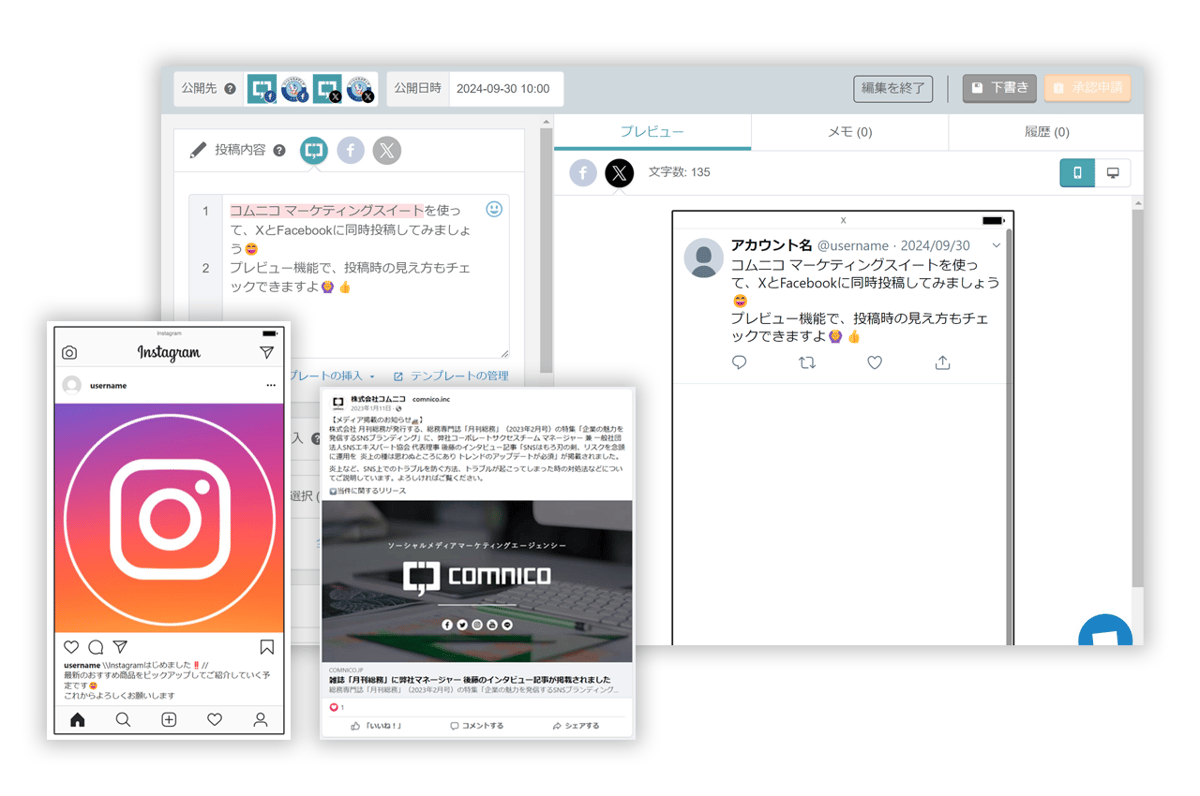This screenshot has width=1200, height=796.
Task: Click the Instagram logo post image
Action: [168, 518]
